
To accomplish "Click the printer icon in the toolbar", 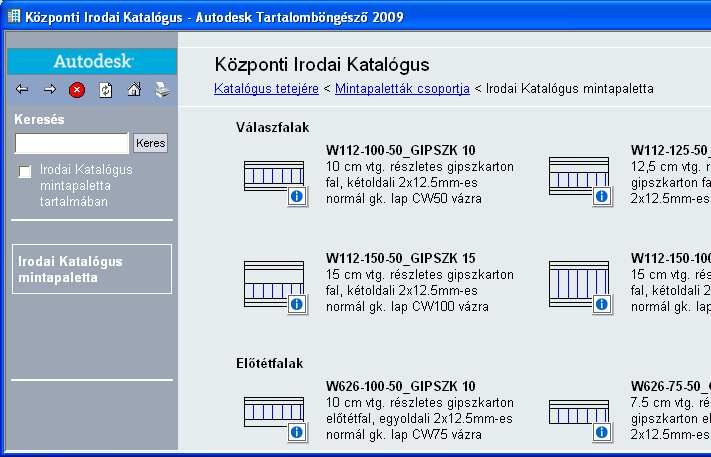I will 162,90.
